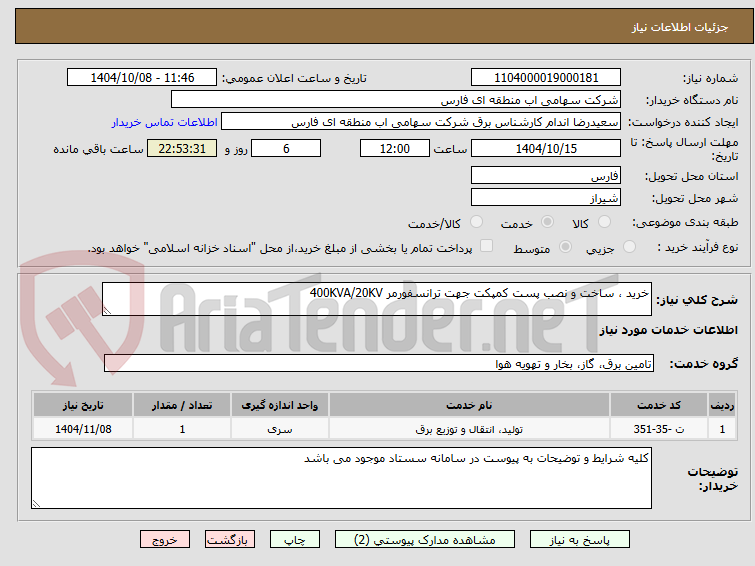This screenshot has height=566, width=755.
Task: Click the پاسخ به نیاز button
Action: coord(580,540)
